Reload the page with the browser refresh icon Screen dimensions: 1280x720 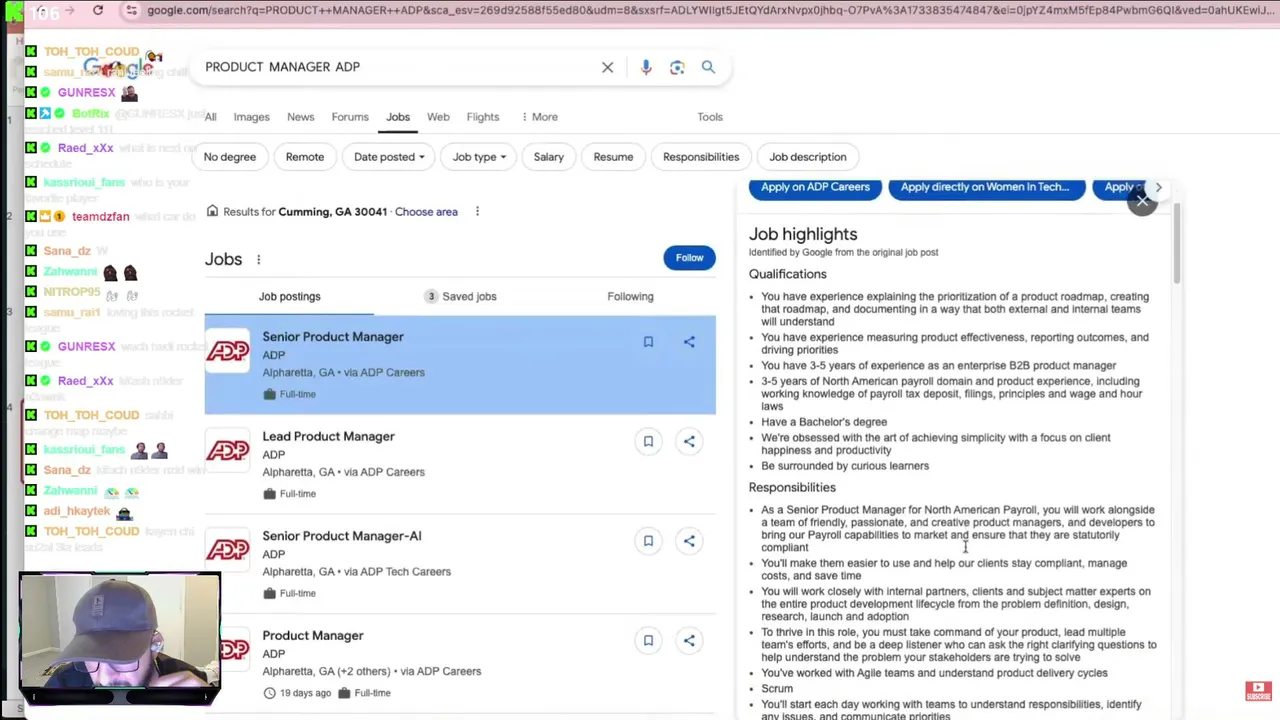click(98, 10)
